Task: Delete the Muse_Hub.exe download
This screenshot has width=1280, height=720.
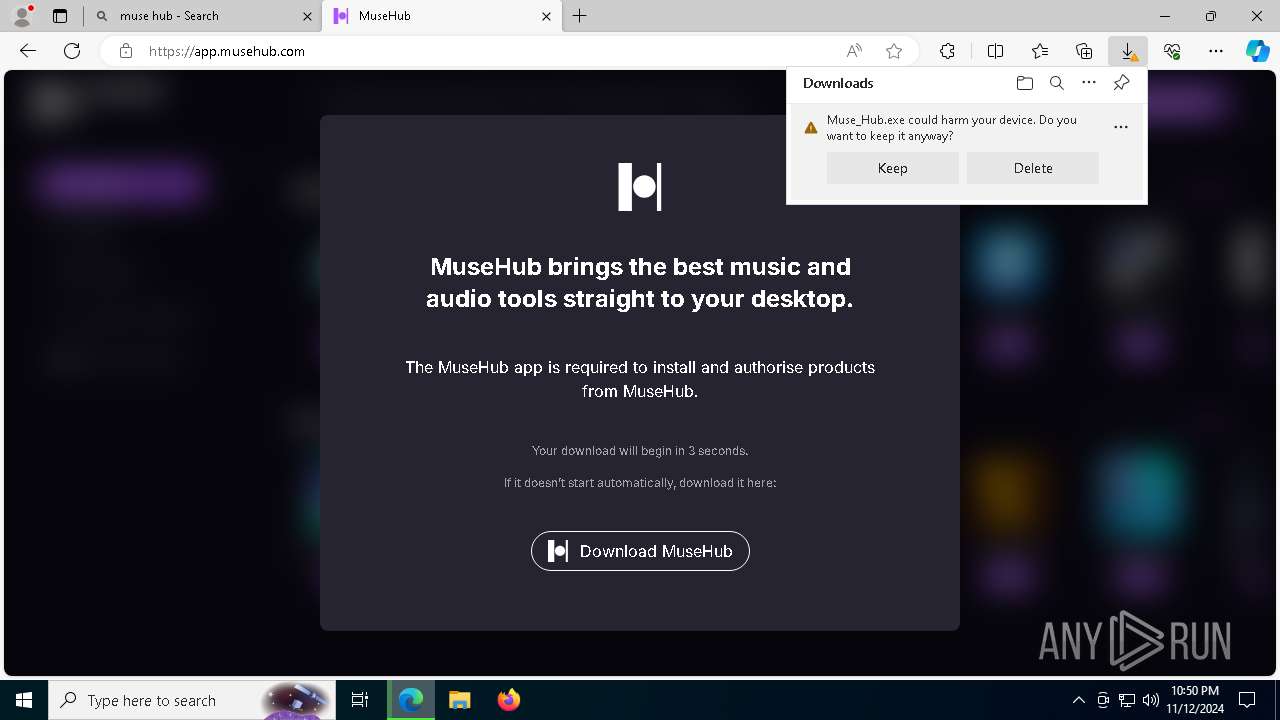Action: [x=1033, y=168]
